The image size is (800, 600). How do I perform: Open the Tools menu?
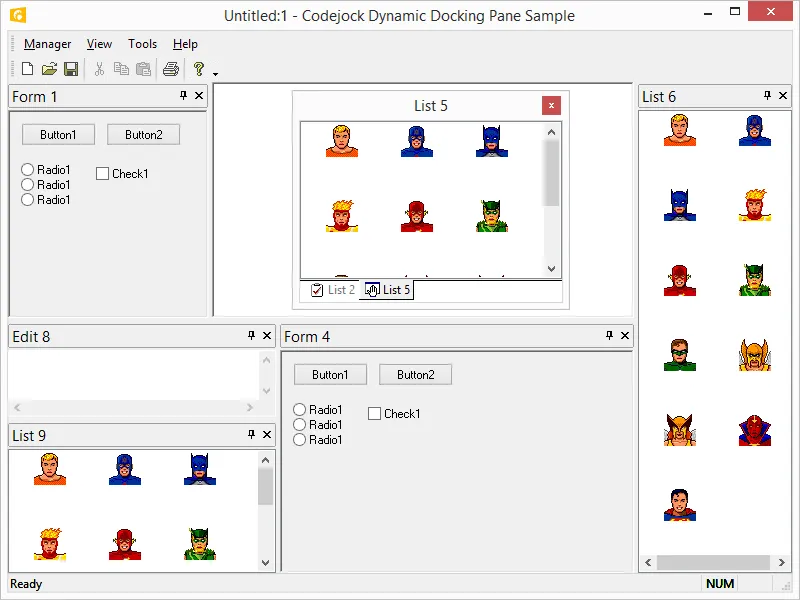pos(142,44)
